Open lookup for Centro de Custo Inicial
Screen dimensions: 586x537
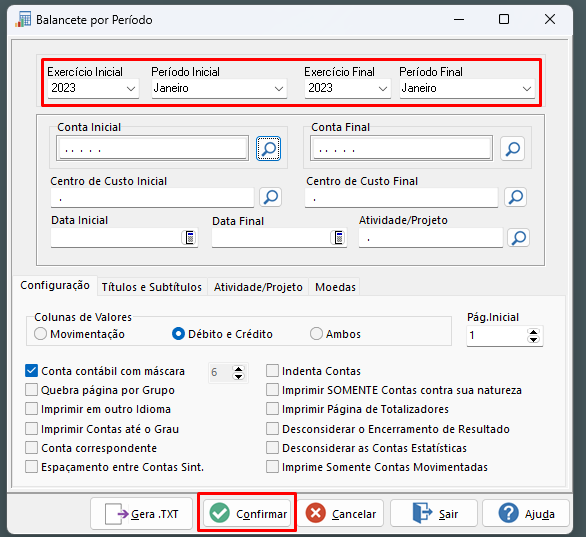[271, 197]
